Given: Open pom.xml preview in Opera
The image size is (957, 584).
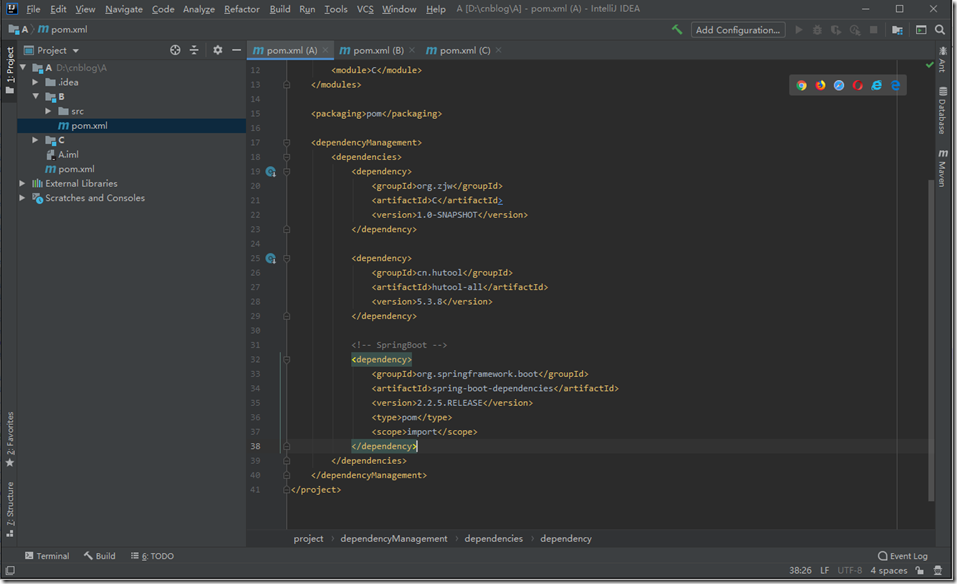Looking at the screenshot, I should click(858, 85).
